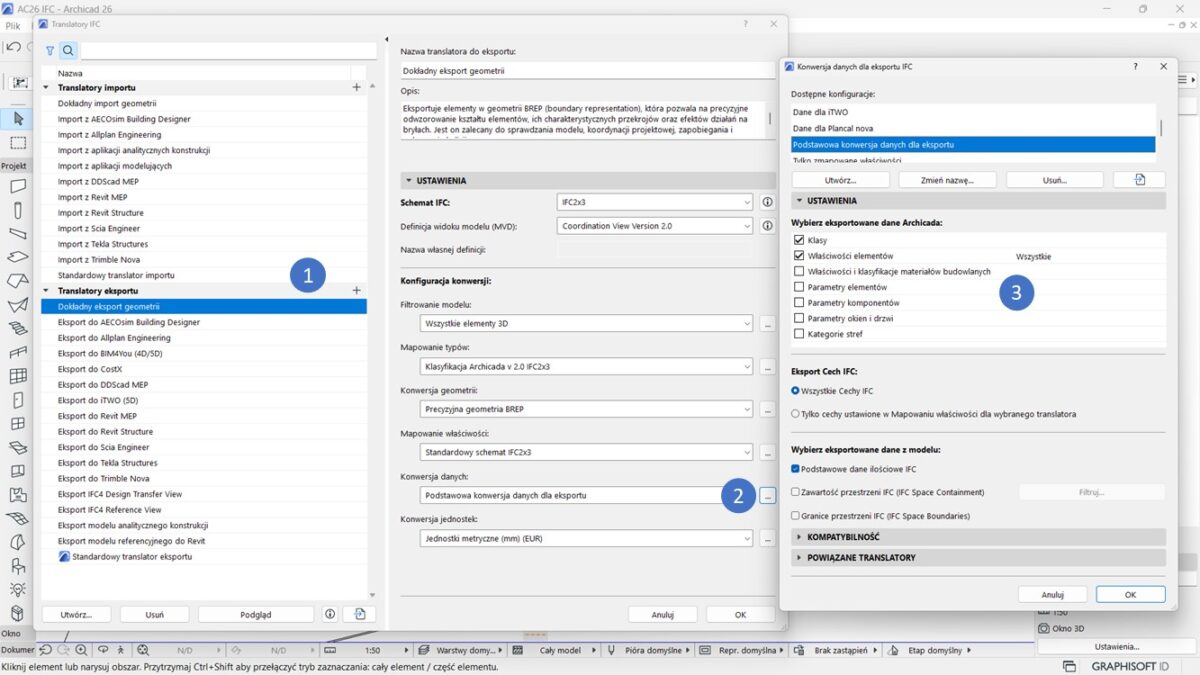Enable Właściwości i klasyfikacje materiałów budowlanych
The image size is (1200, 675).
[x=798, y=271]
